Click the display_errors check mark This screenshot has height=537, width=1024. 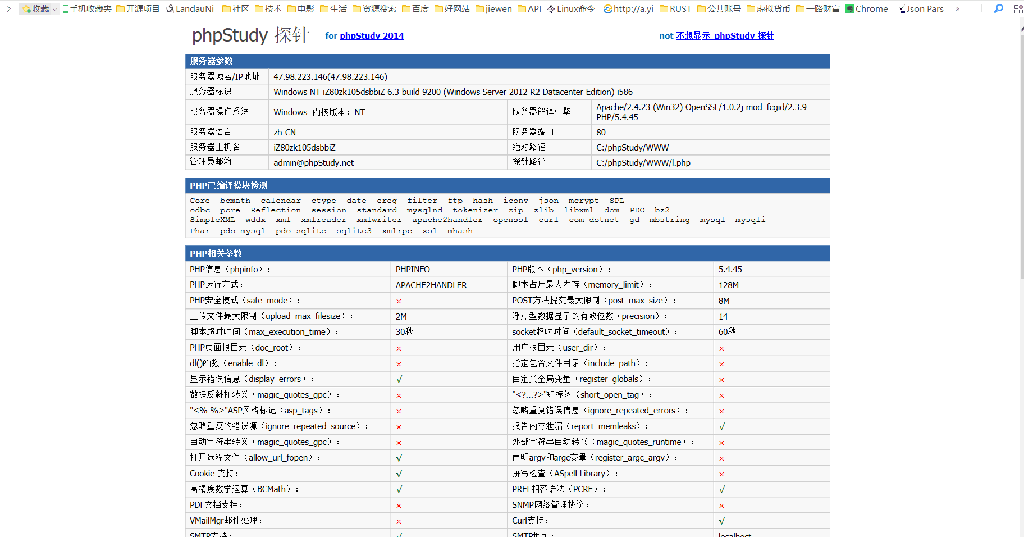(x=399, y=379)
